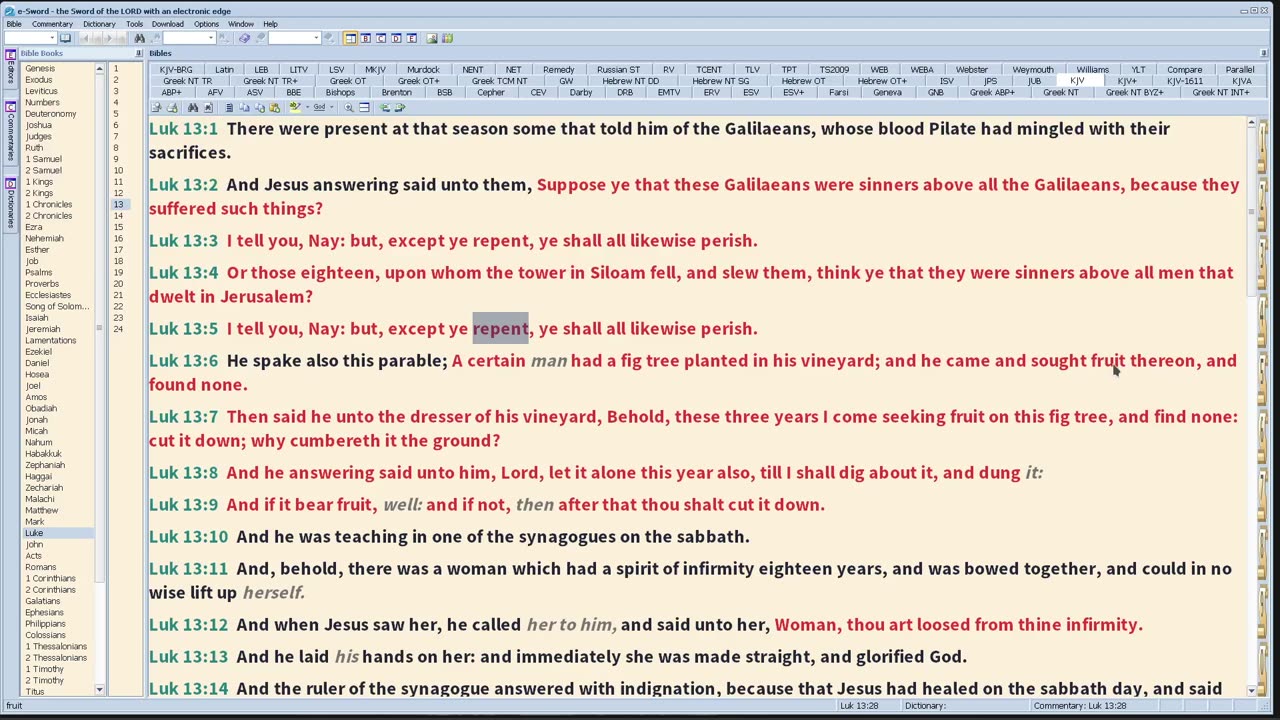Image resolution: width=1280 pixels, height=720 pixels.
Task: Toggle the D (Dictionary) maximize layout button
Action: [396, 38]
